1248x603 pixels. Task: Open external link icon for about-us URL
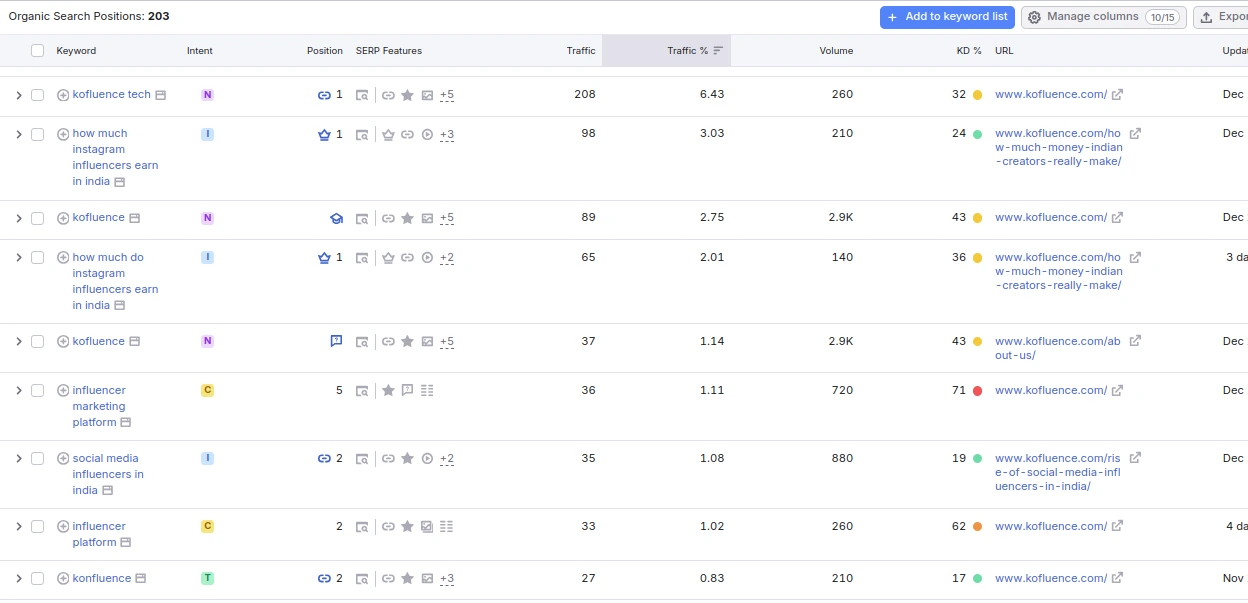[x=1135, y=341]
